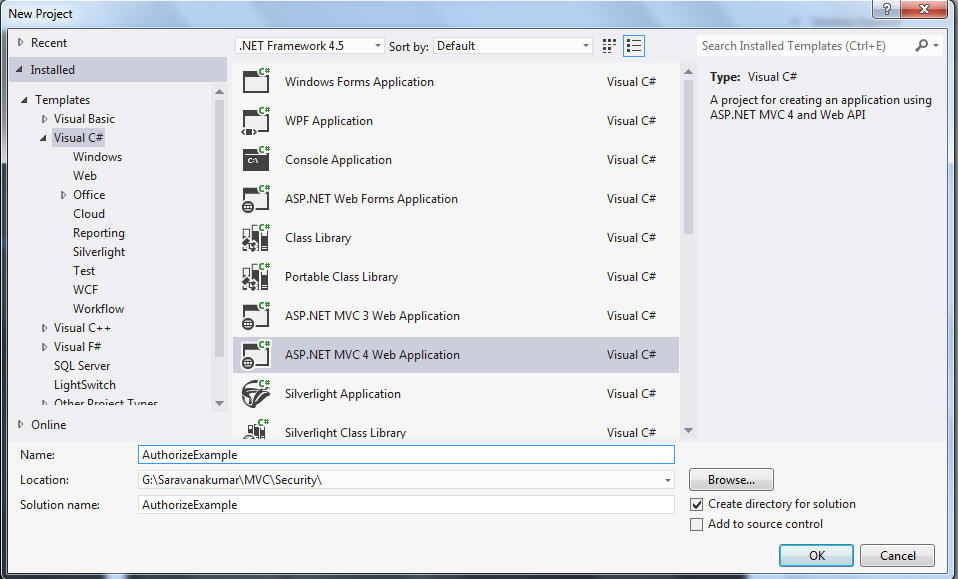Open the Location path dropdown arrow
This screenshot has height=579, width=958.
(x=667, y=480)
